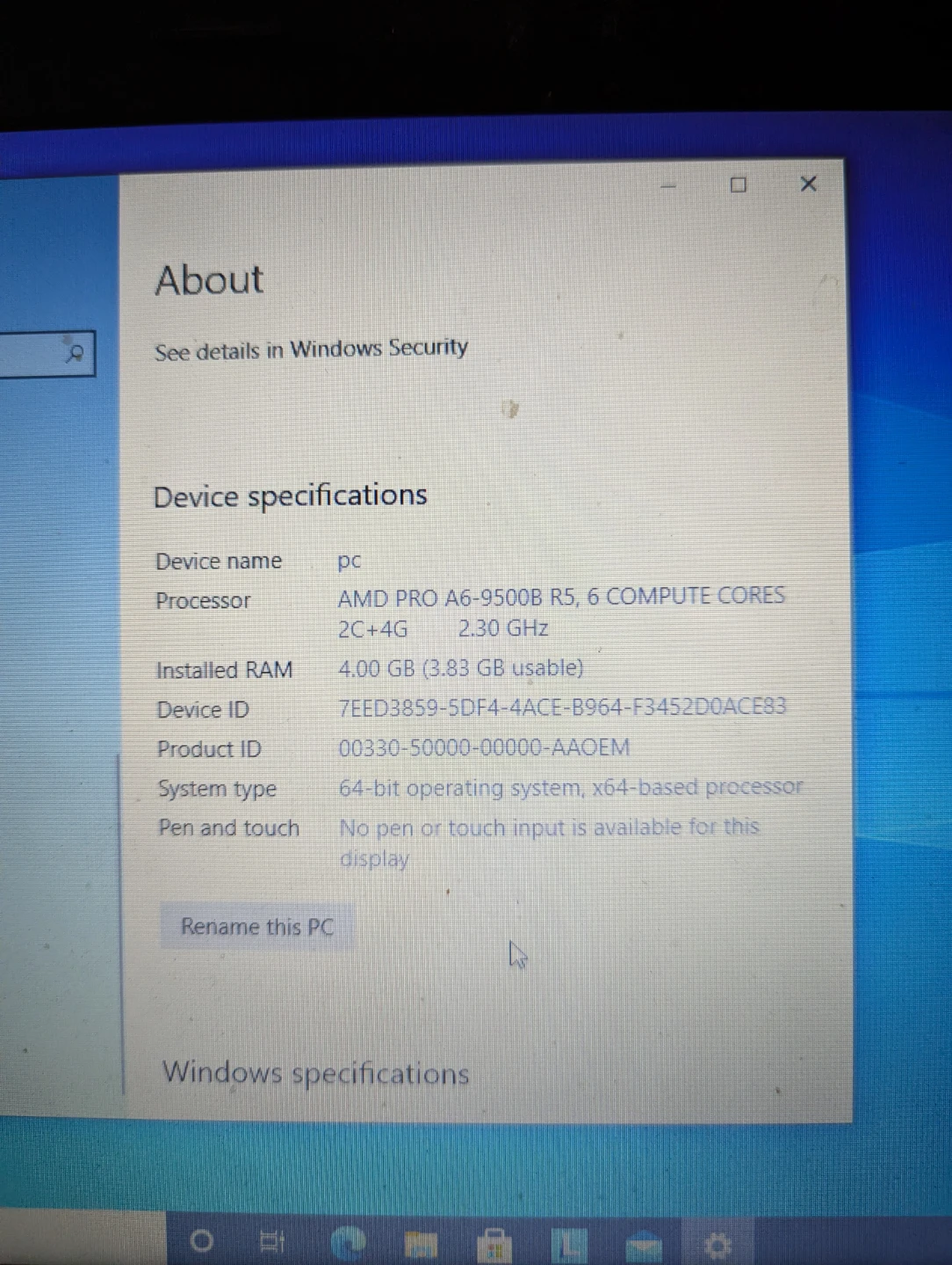Maximize the Settings window
The height and width of the screenshot is (1265, 952).
click(739, 184)
